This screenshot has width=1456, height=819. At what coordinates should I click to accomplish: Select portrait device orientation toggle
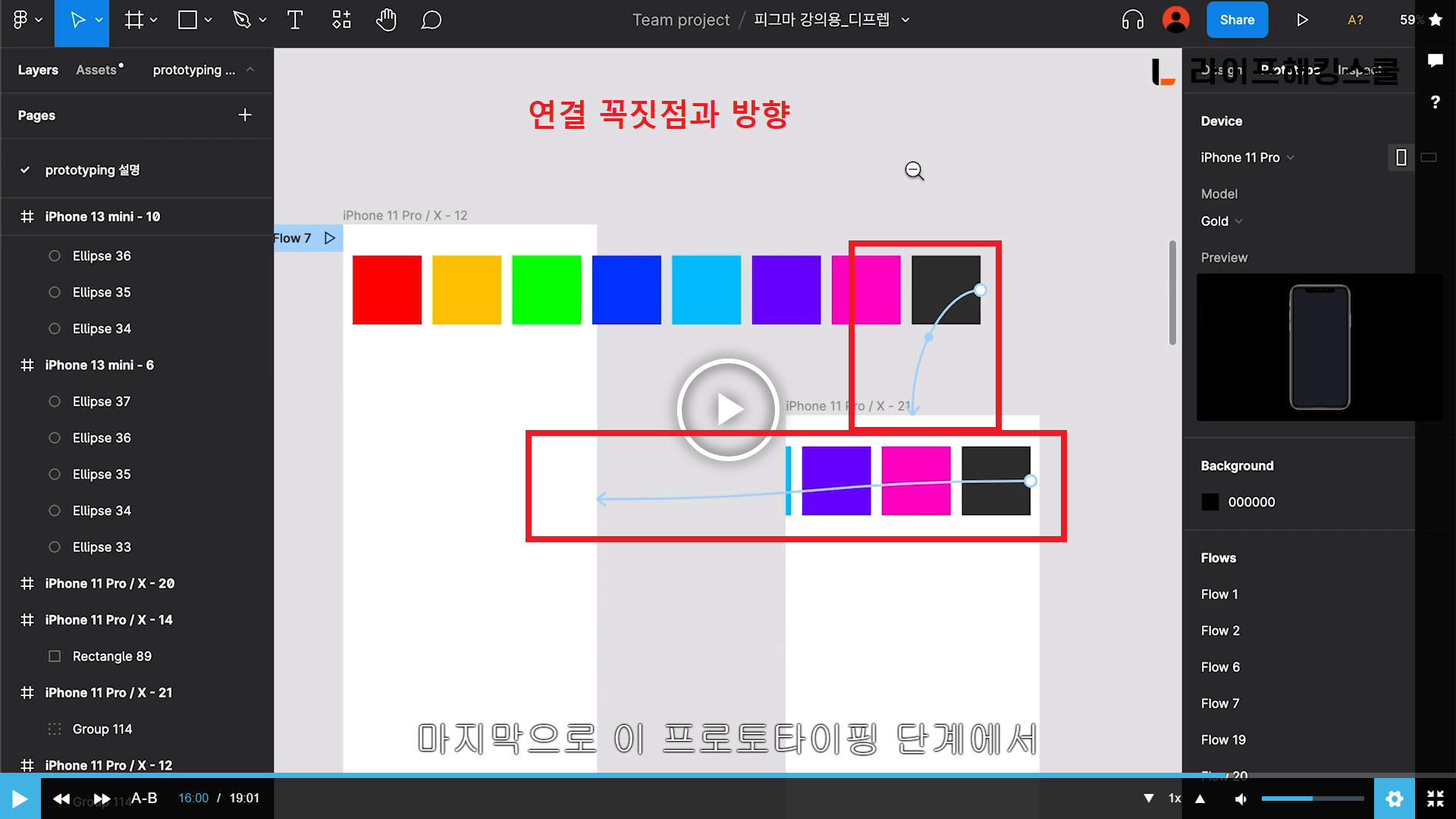click(1401, 158)
